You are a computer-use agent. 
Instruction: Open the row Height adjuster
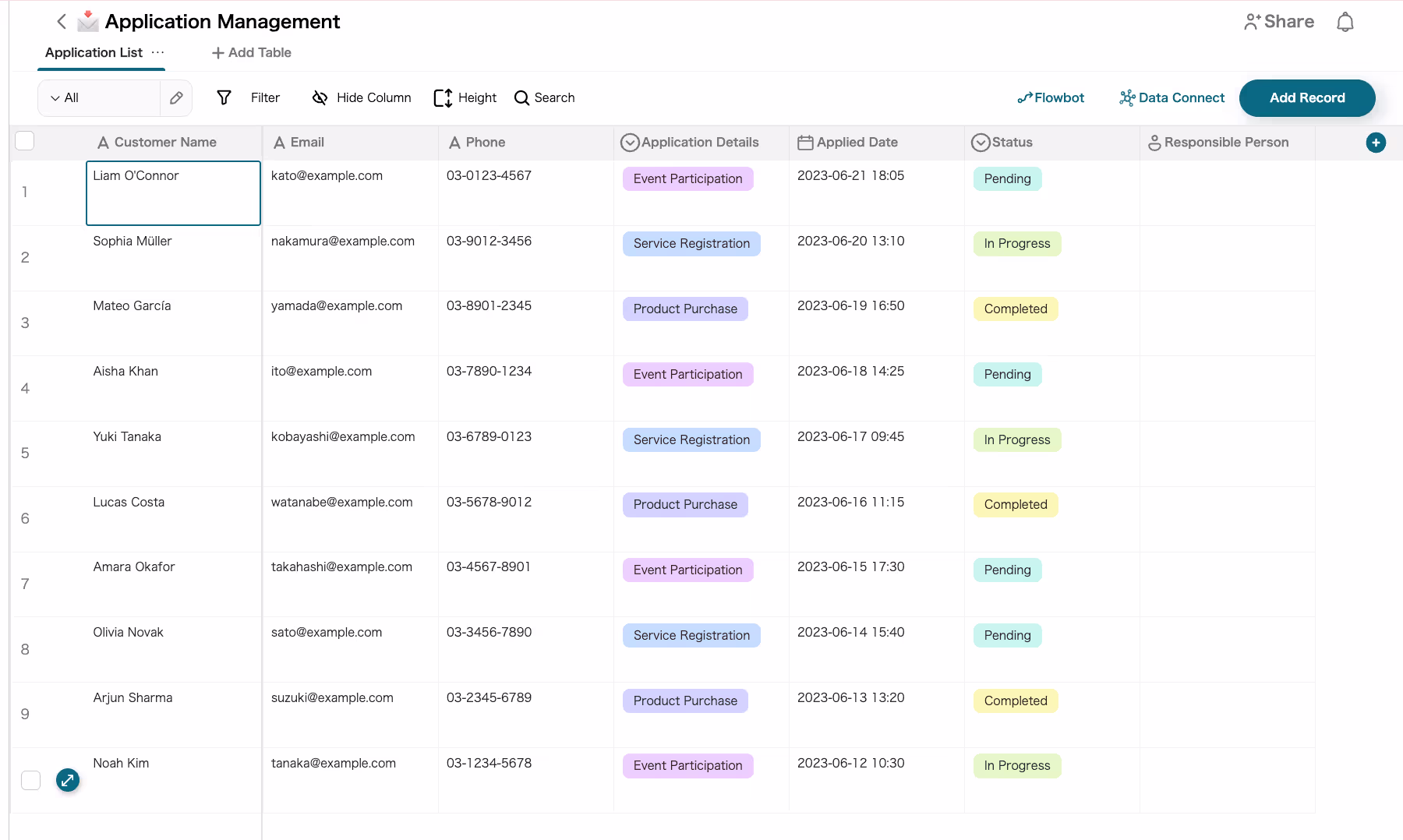pyautogui.click(x=443, y=97)
